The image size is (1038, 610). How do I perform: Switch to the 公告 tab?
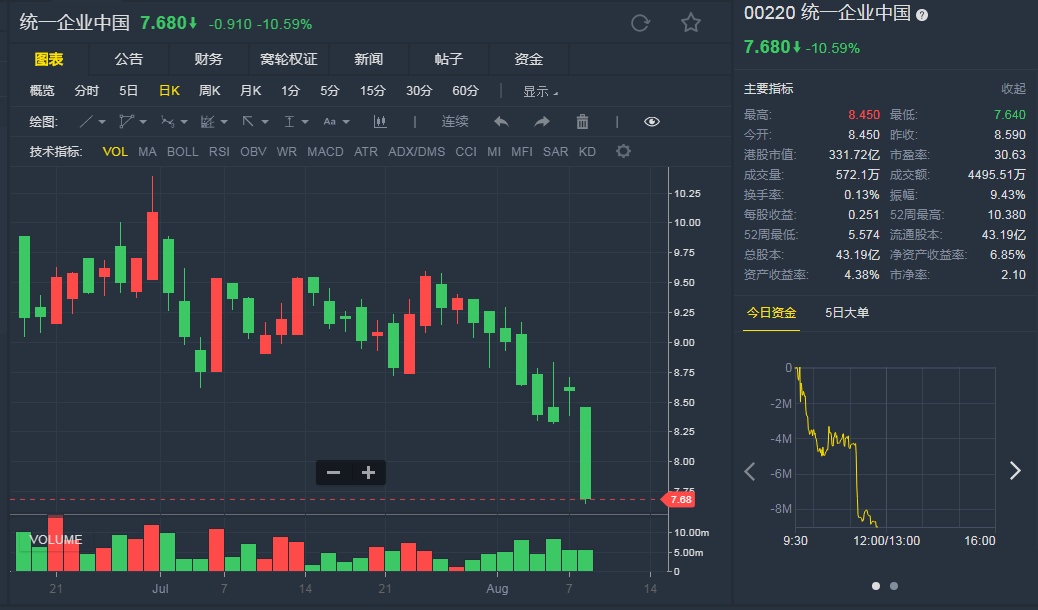[x=129, y=60]
